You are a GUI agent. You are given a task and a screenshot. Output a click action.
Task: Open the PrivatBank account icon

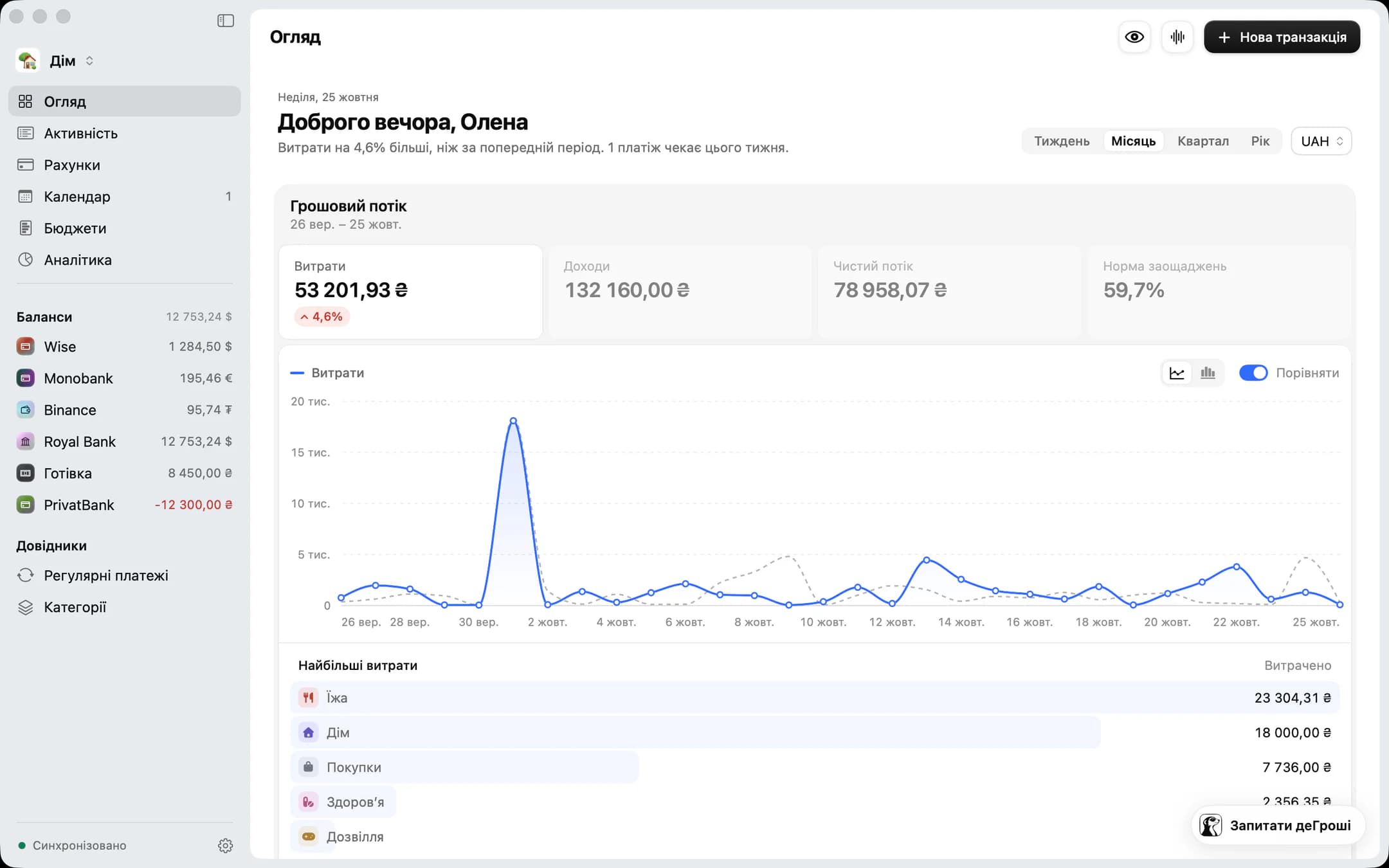click(25, 505)
